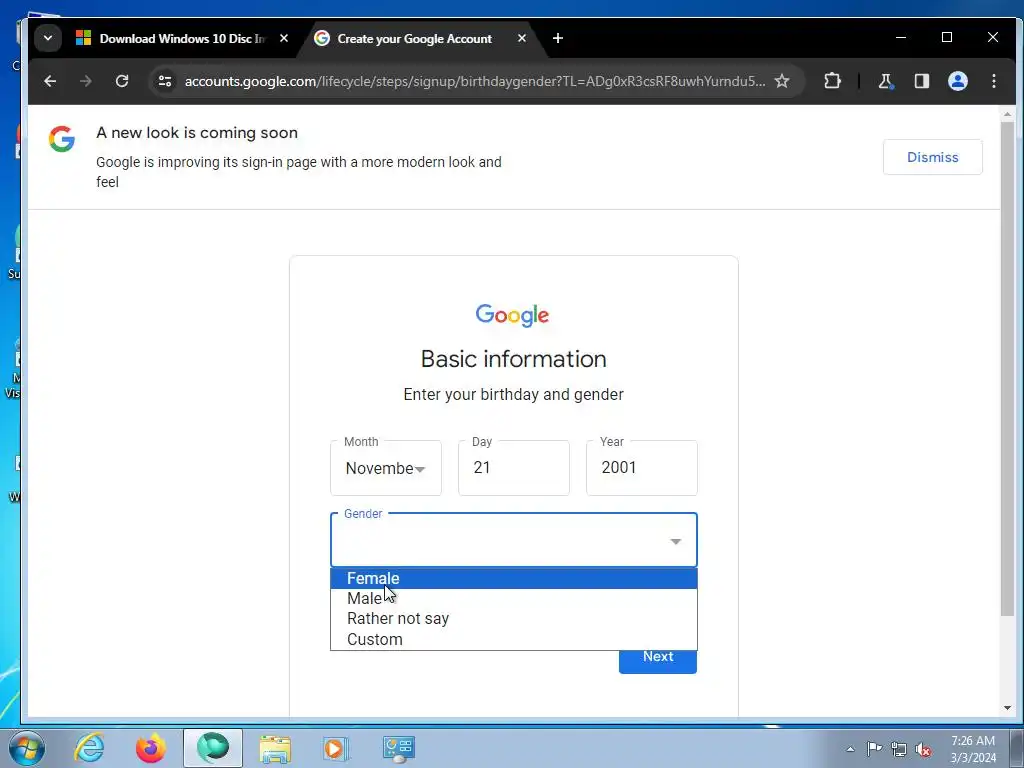Open Chrome Labs flask icon
The height and width of the screenshot is (768, 1024).
point(885,81)
